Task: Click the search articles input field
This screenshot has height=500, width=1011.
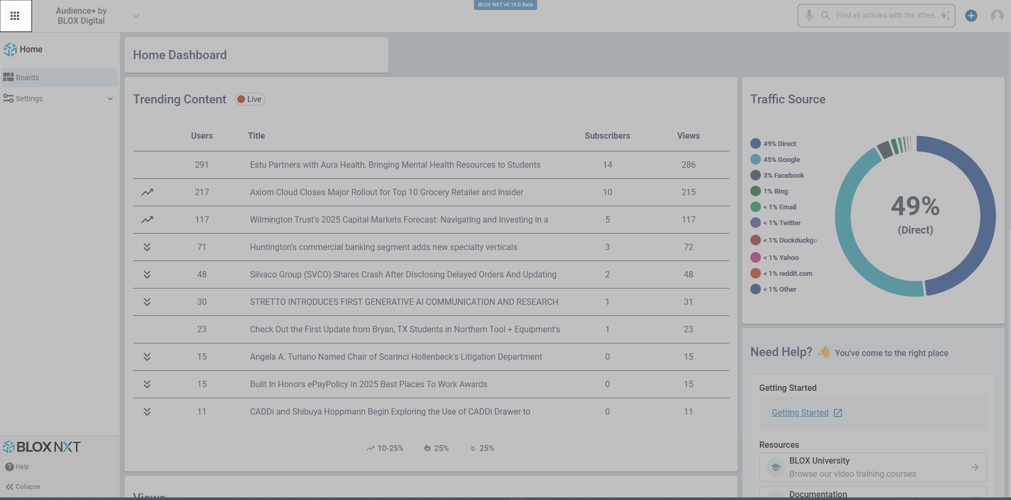Action: coord(885,16)
